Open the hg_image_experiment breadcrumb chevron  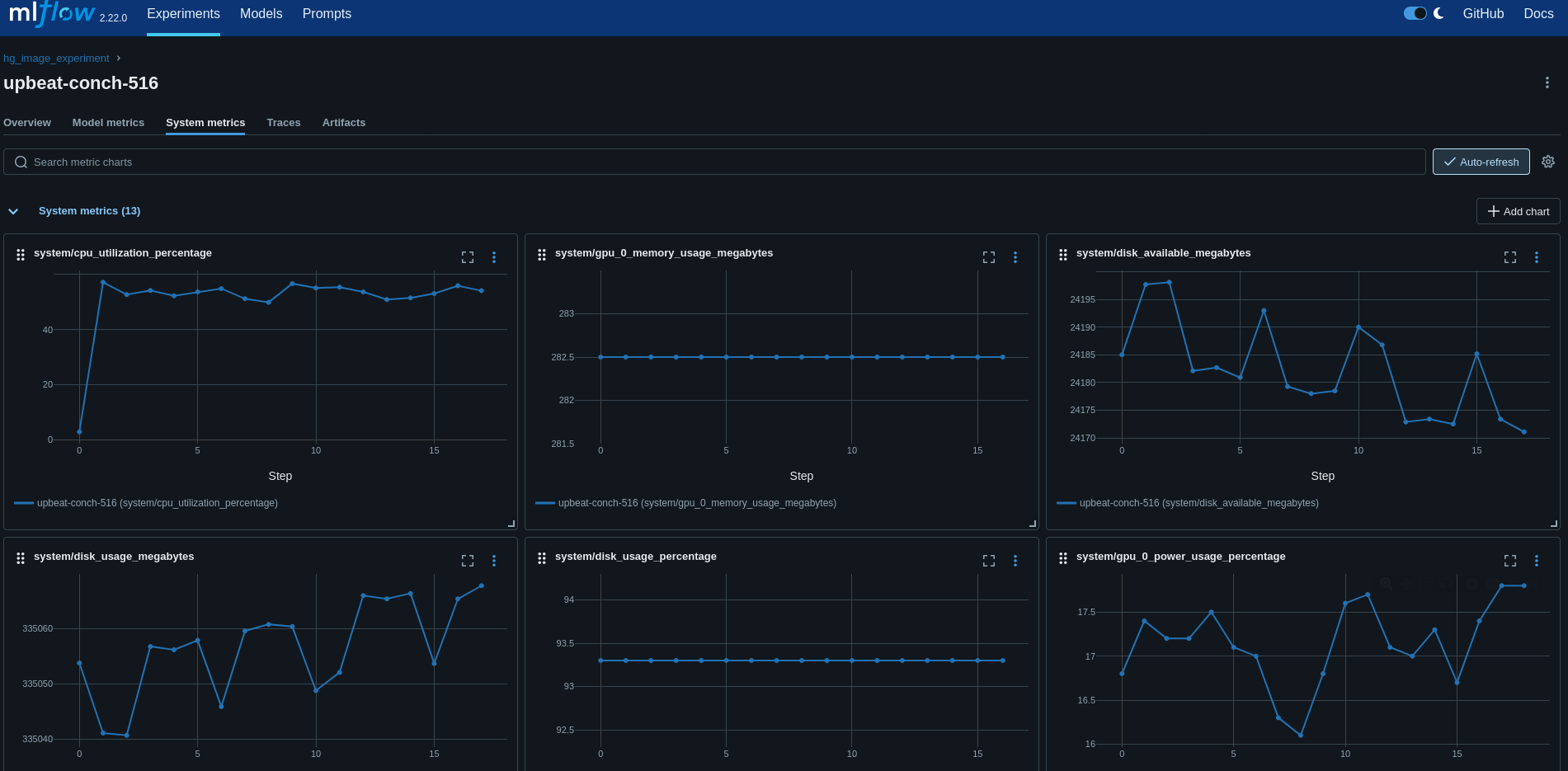point(119,59)
